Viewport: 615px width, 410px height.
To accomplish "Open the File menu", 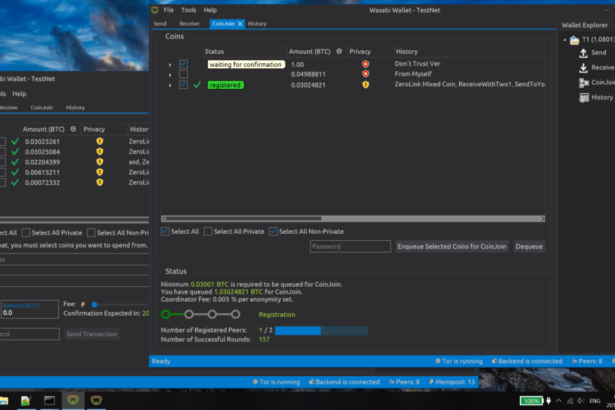I will click(x=169, y=10).
